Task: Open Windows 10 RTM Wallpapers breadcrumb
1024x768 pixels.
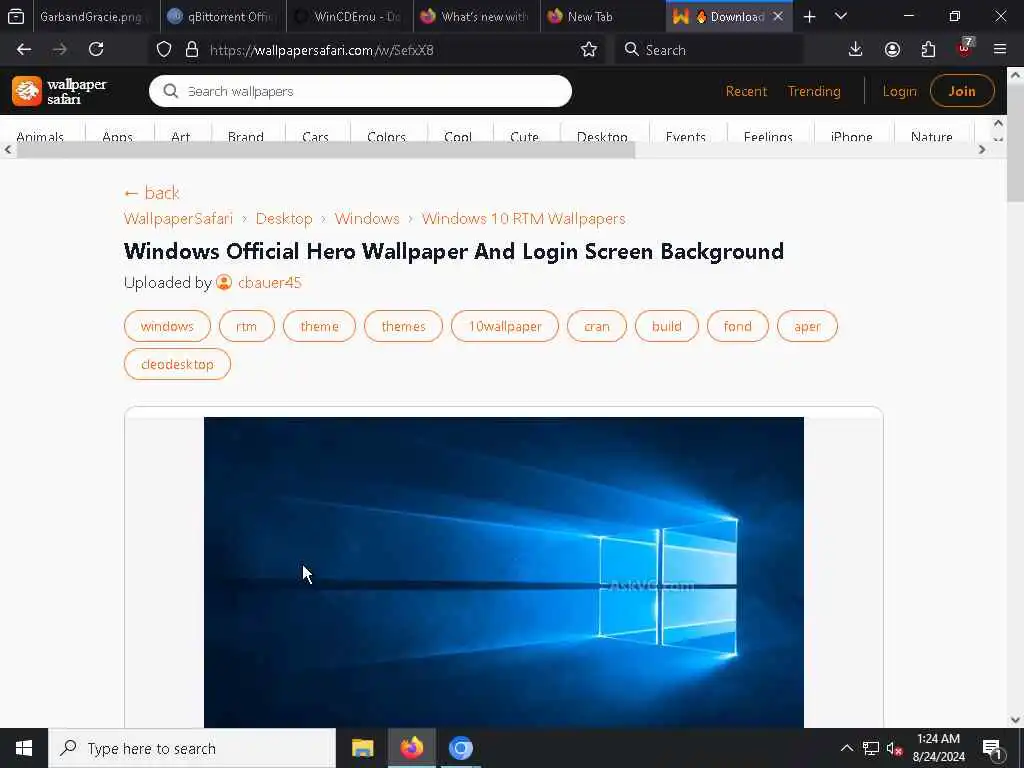Action: click(x=523, y=219)
